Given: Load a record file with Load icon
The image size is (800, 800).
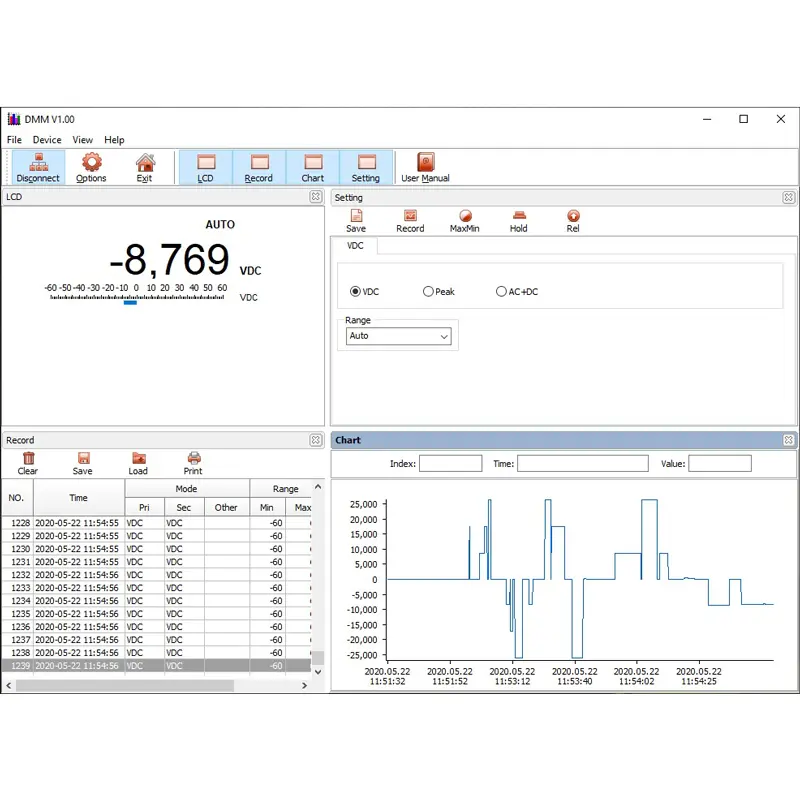Looking at the screenshot, I should tap(138, 463).
